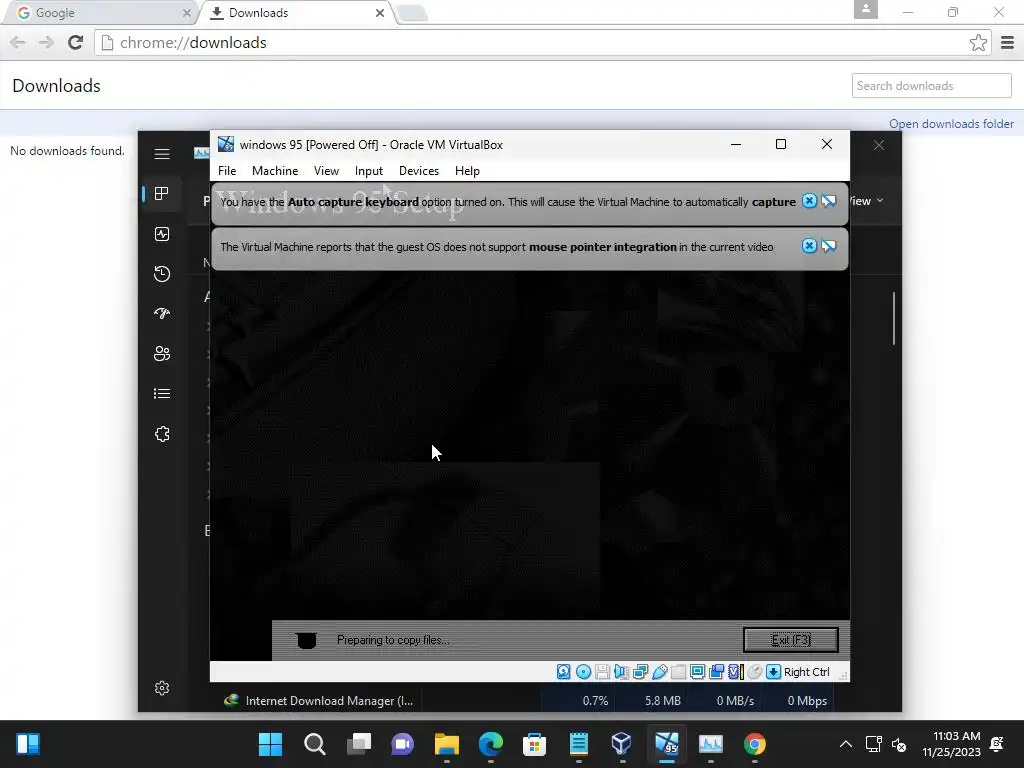
Task: Open Task View from the taskbar
Action: point(359,744)
